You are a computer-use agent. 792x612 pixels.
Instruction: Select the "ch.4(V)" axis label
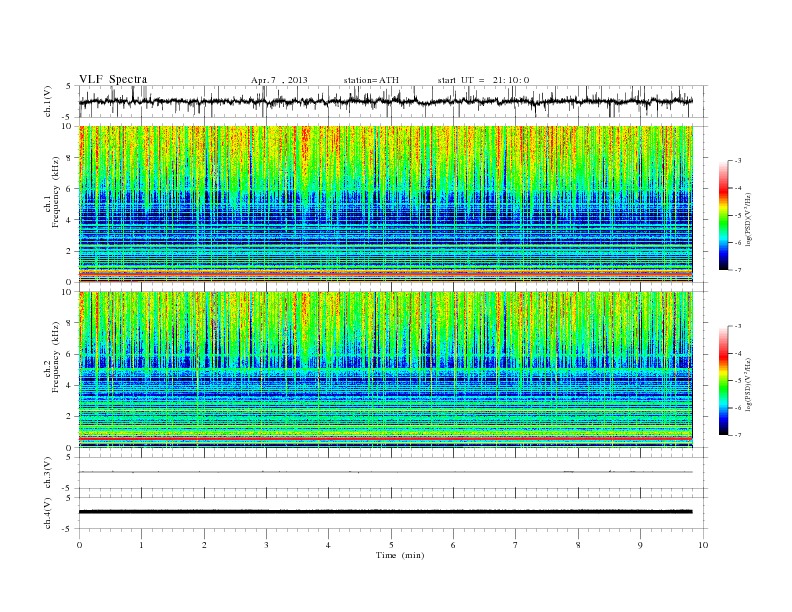coord(48,513)
